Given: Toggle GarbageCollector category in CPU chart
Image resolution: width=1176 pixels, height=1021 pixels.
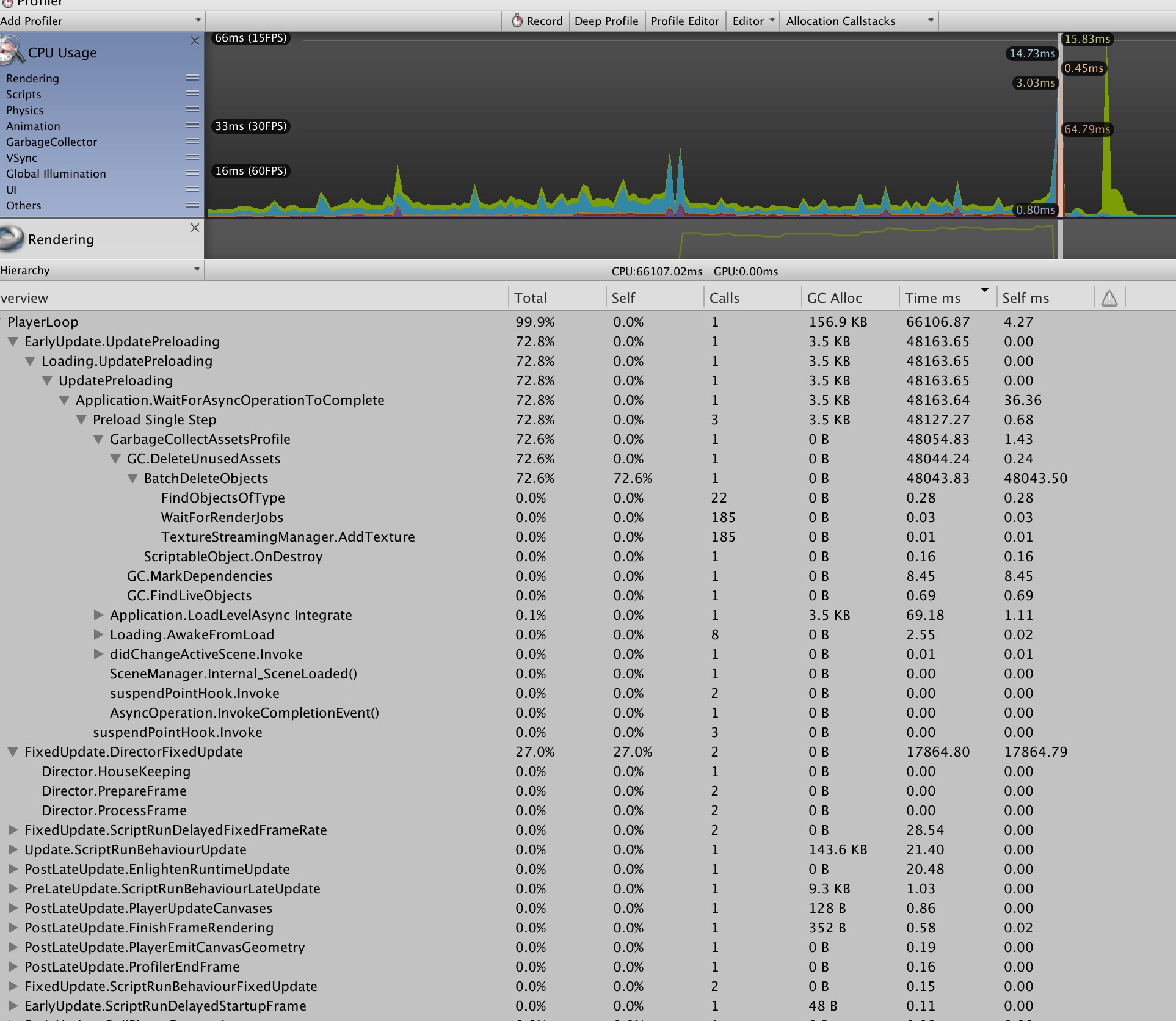Looking at the screenshot, I should pyautogui.click(x=51, y=142).
